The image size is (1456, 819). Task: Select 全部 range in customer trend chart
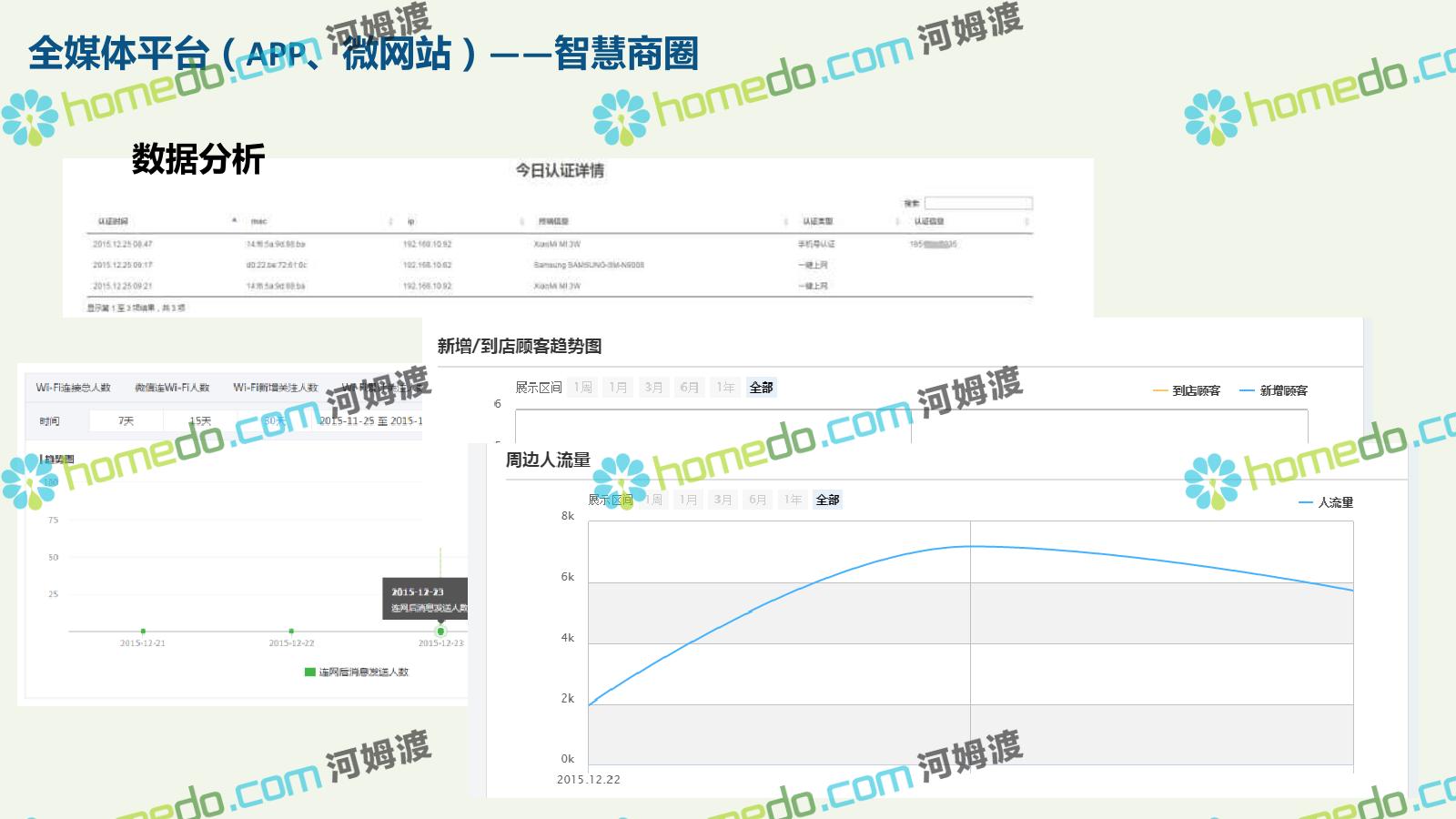[762, 388]
